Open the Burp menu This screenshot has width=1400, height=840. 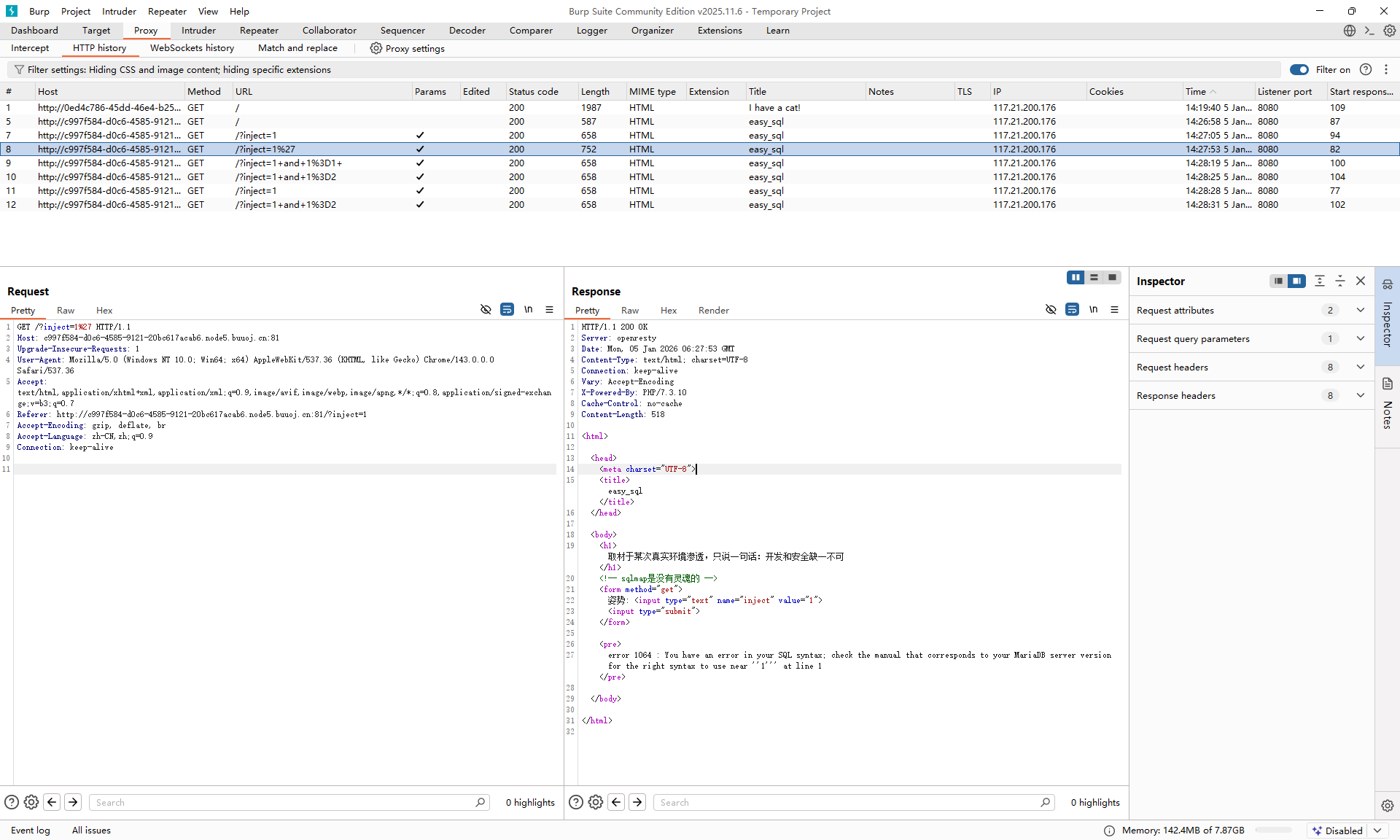tap(39, 11)
